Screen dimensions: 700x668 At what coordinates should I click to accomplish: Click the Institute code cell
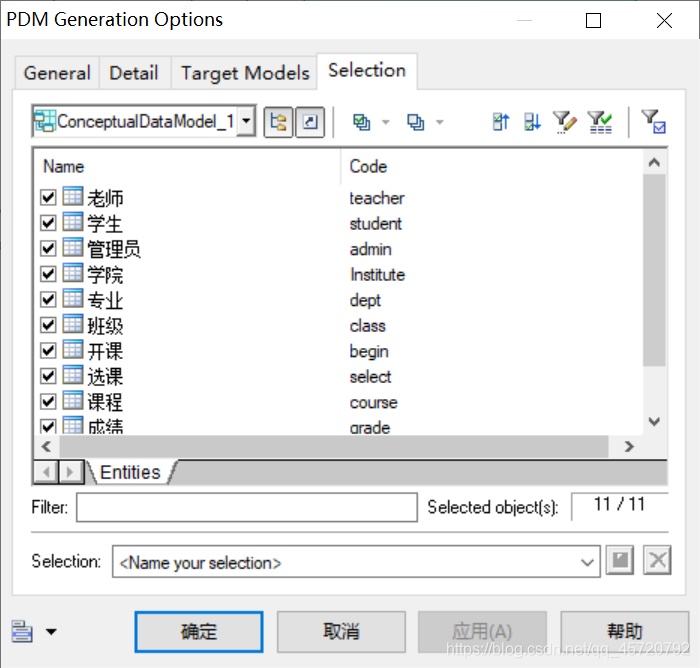tap(377, 275)
